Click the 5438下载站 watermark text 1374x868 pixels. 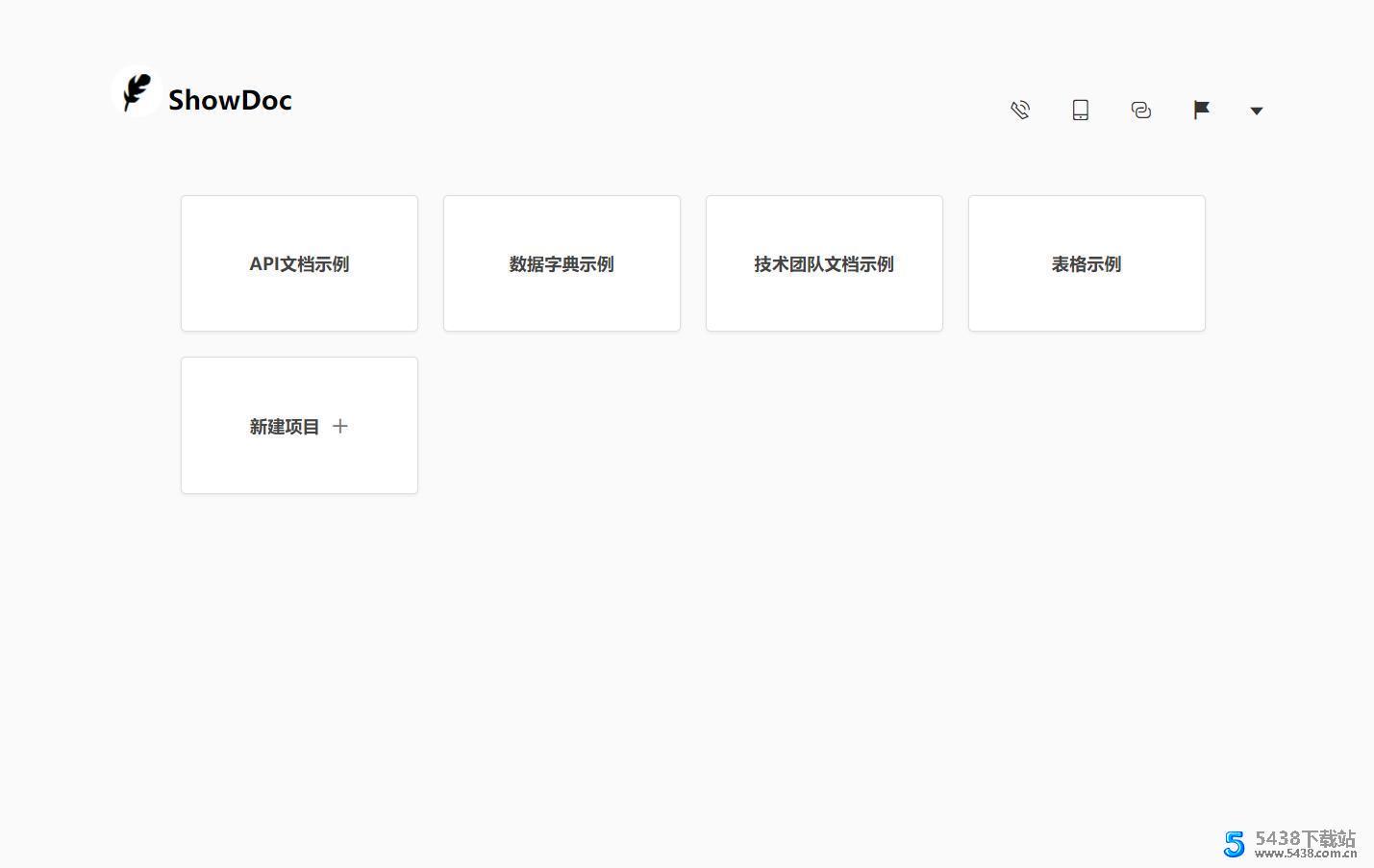click(x=1305, y=838)
